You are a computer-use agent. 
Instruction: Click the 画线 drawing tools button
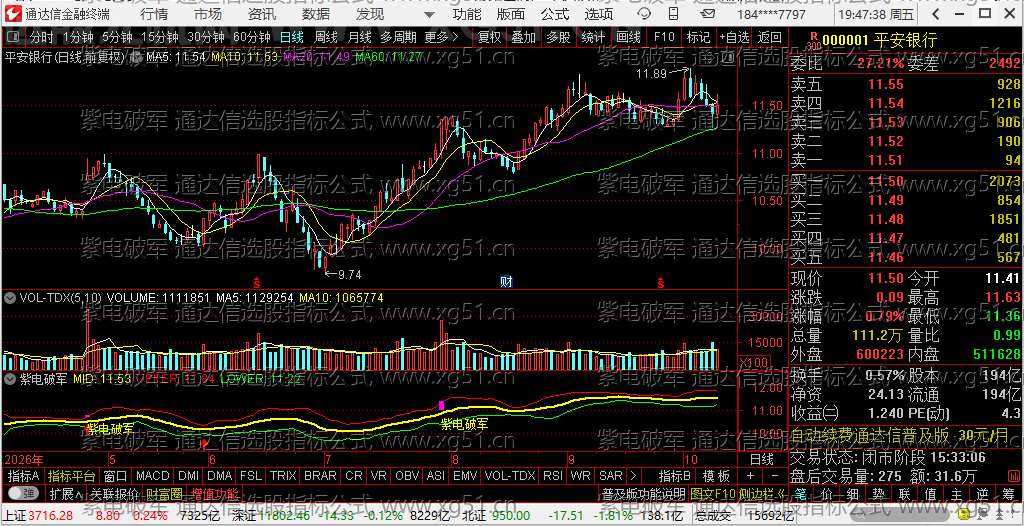coord(628,37)
